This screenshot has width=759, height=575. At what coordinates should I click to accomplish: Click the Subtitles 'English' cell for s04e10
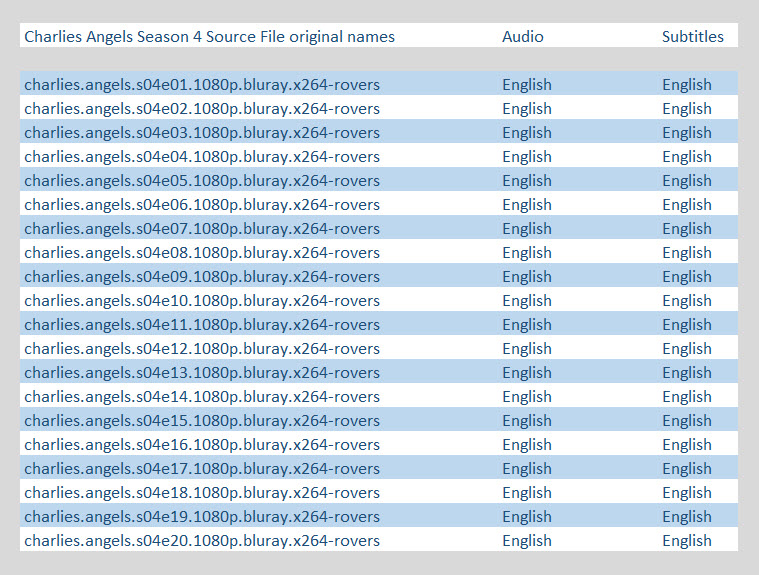coord(687,301)
